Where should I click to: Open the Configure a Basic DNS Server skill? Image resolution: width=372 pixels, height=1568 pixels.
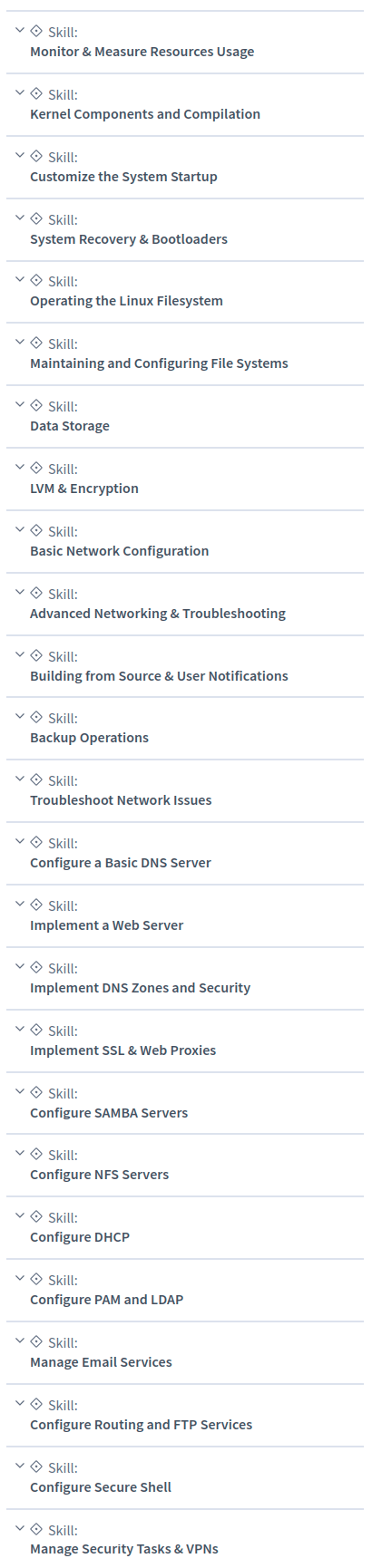[121, 863]
